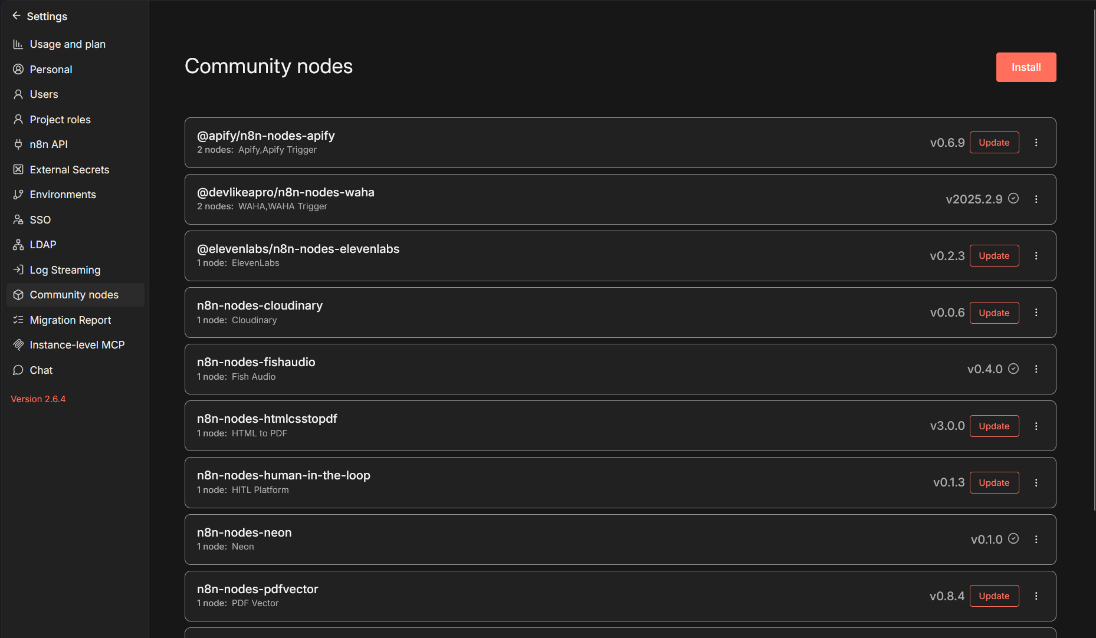Click up-to-date checkmark for n8n-nodes-fishaudio
The image size is (1096, 638).
point(1014,368)
